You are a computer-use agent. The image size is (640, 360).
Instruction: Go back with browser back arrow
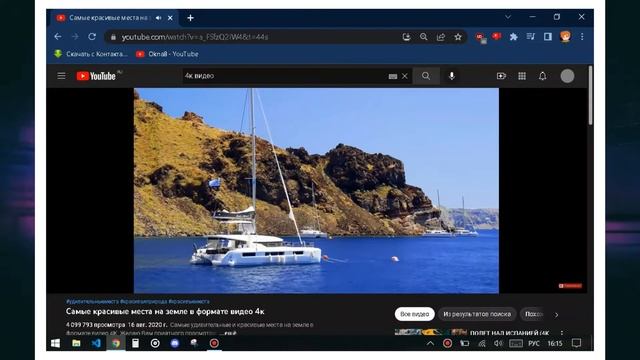pos(58,37)
